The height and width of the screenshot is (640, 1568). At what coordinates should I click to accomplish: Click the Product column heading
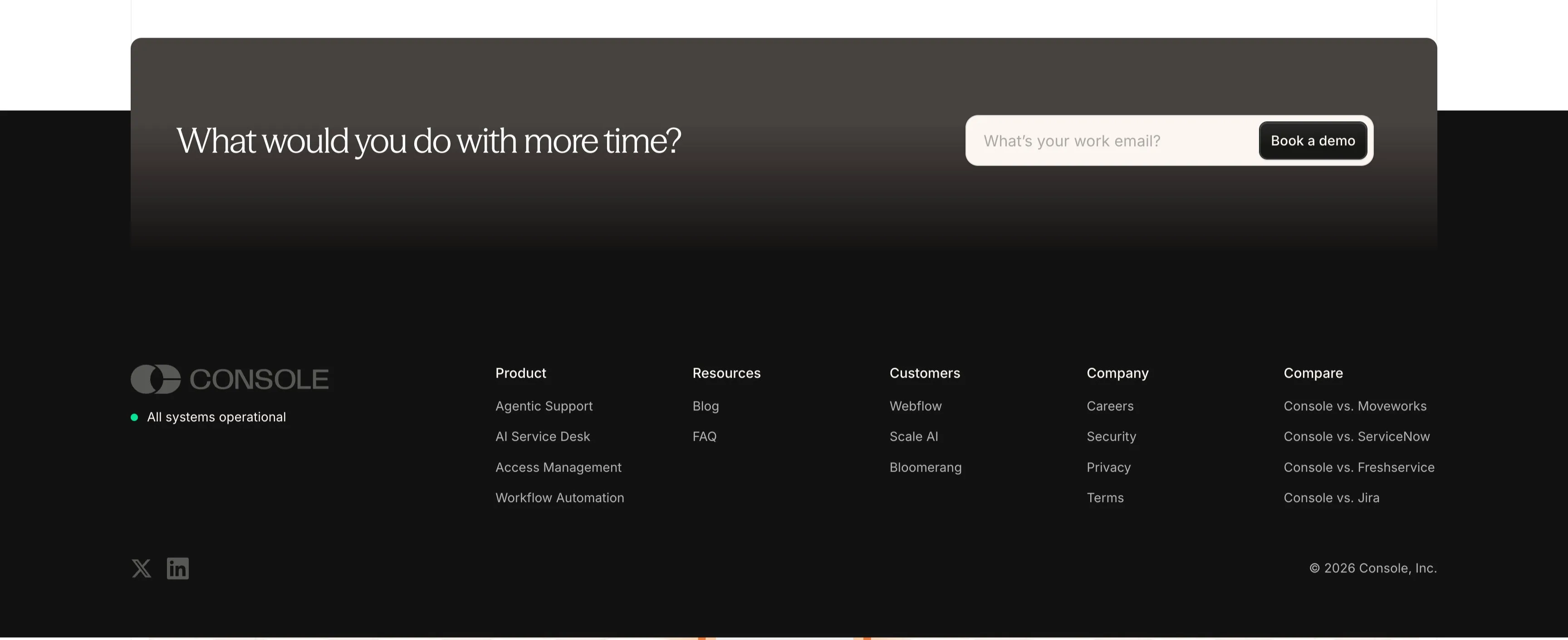pos(520,373)
